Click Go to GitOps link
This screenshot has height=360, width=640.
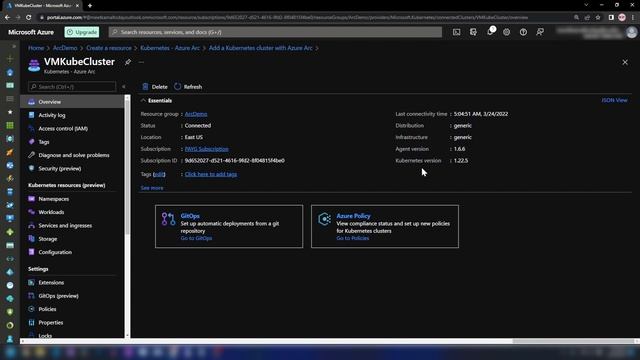click(196, 238)
